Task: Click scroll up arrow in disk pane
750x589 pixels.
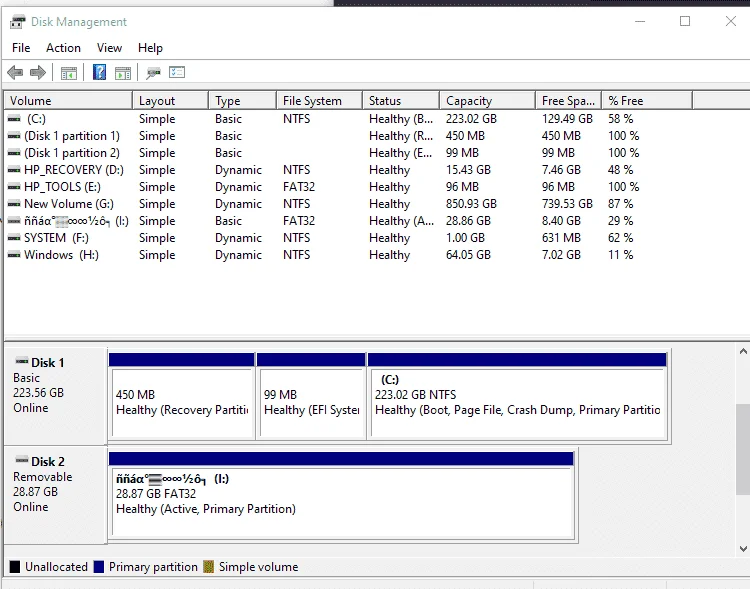Action: coord(743,351)
